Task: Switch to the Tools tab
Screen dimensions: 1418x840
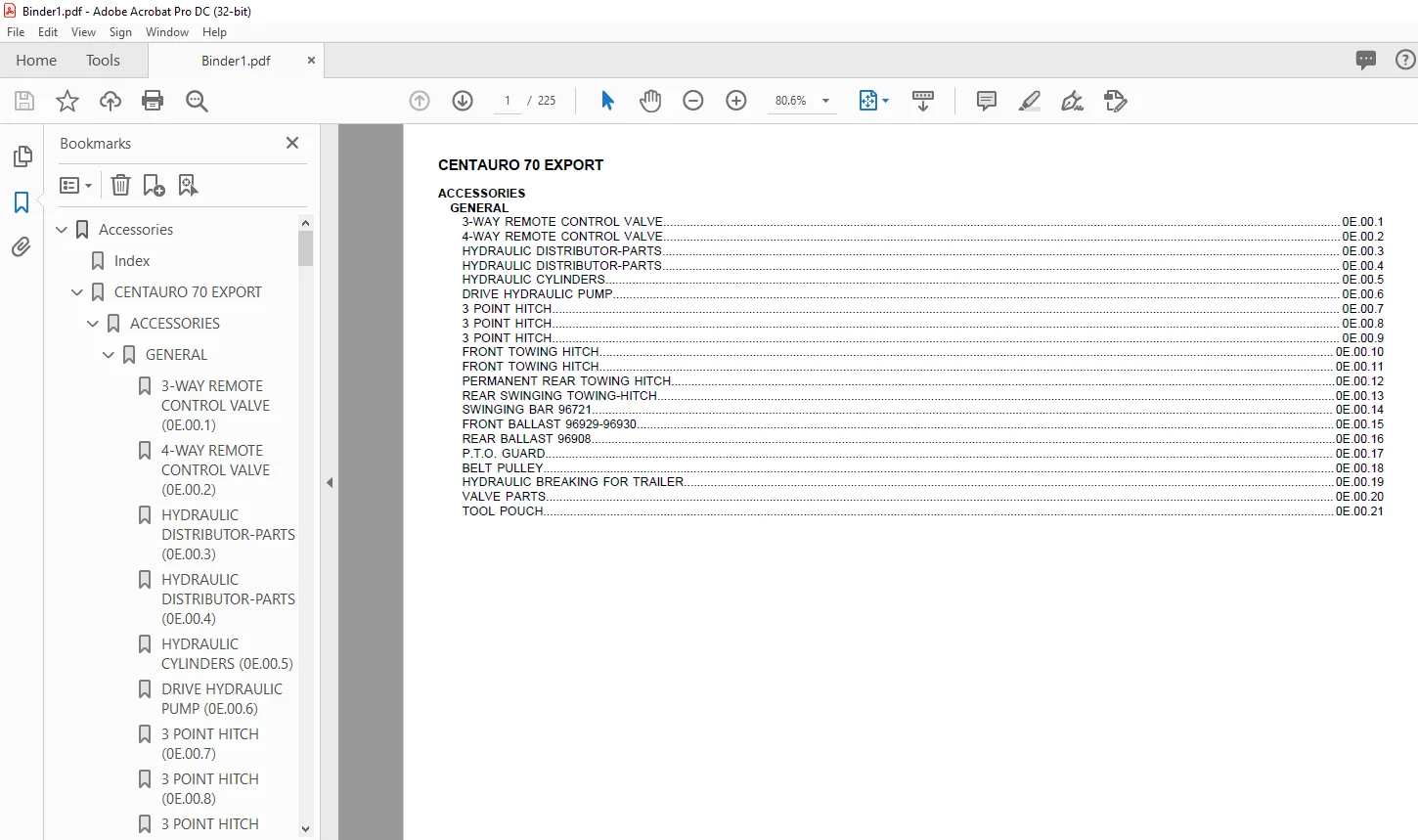Action: 103,61
